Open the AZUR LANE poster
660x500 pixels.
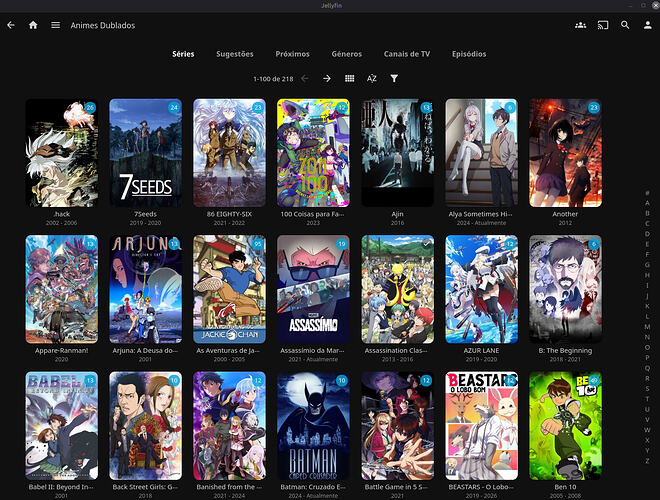tap(482, 289)
